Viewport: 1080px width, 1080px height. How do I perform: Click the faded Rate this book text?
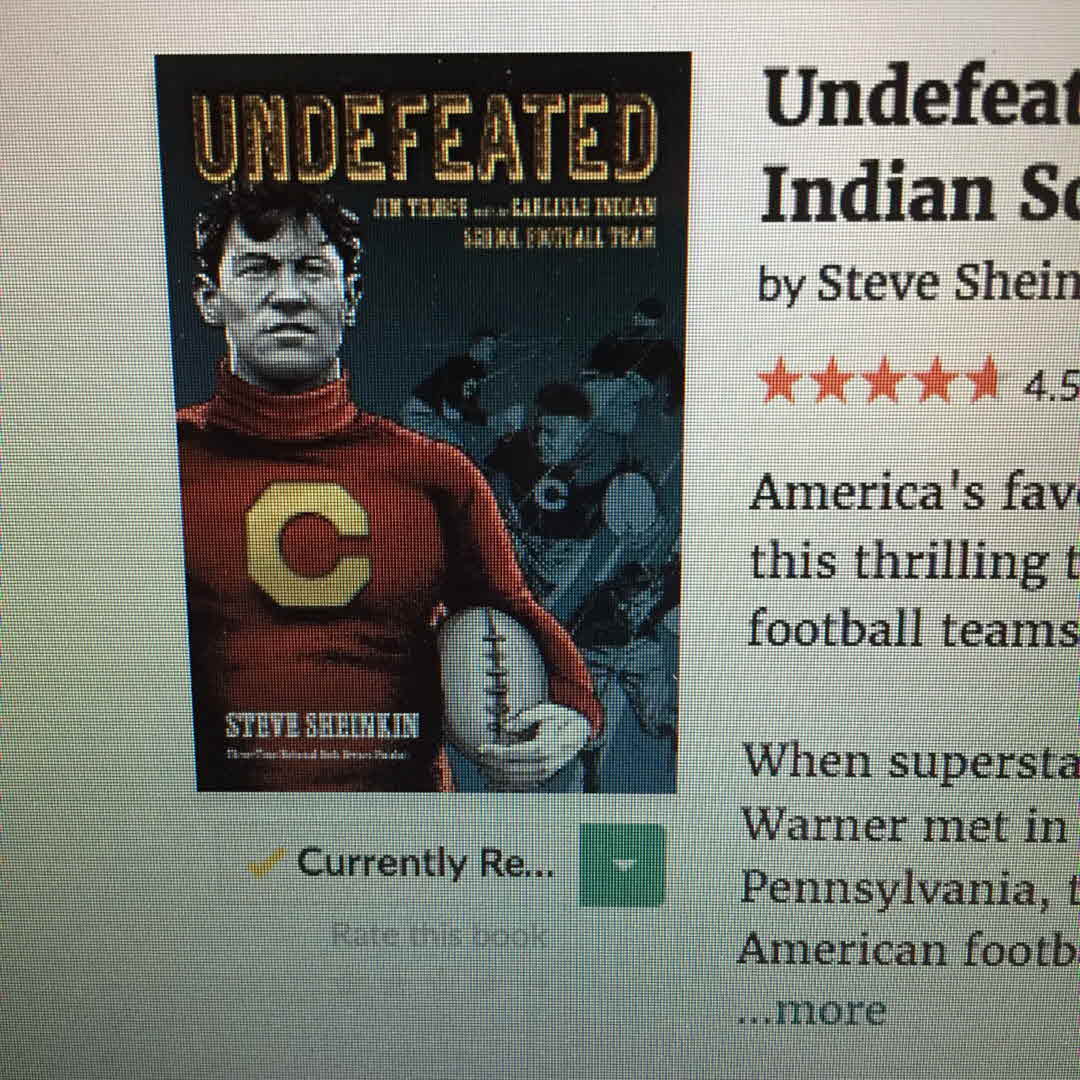point(439,935)
